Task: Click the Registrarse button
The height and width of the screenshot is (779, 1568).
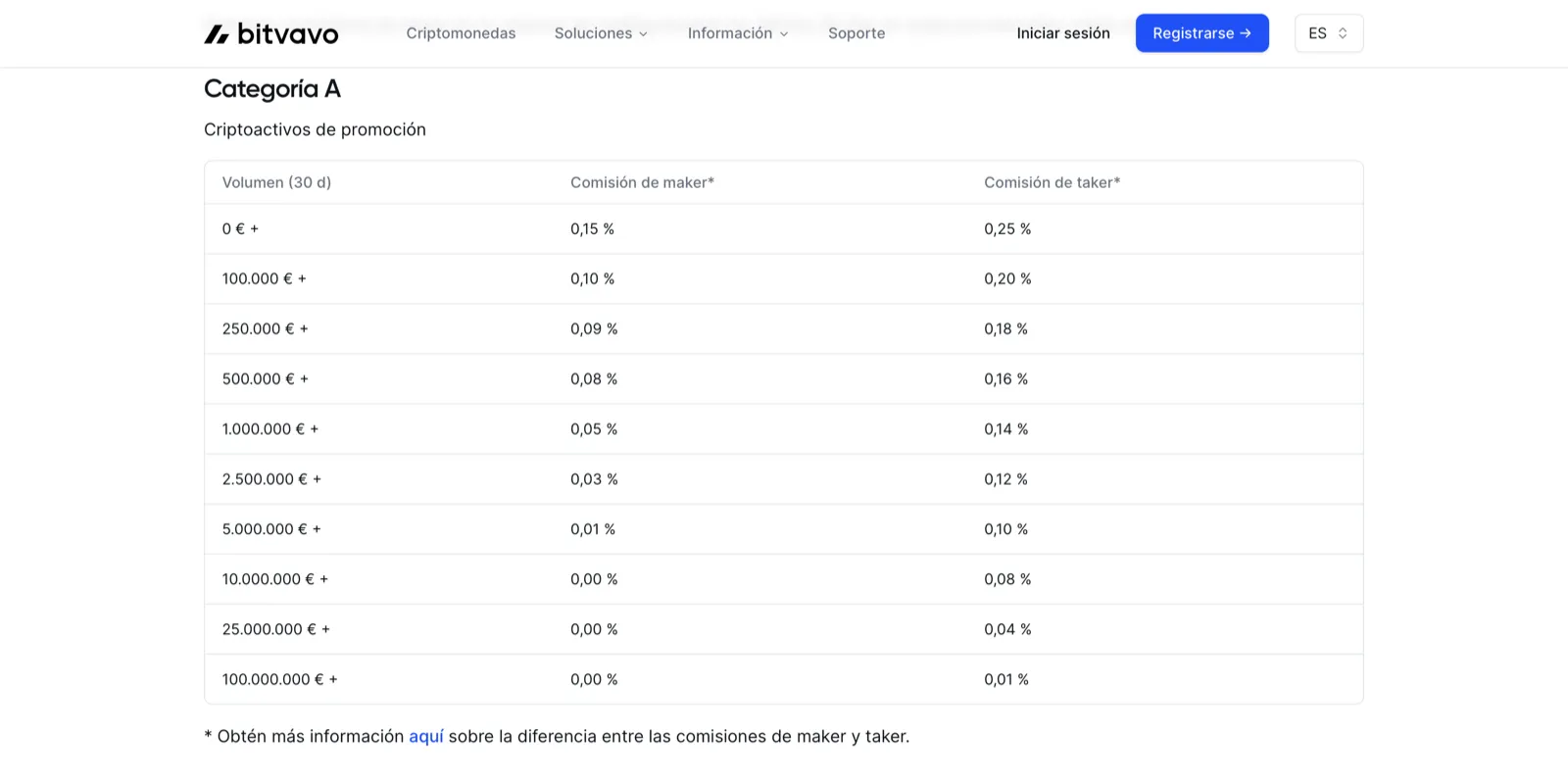Action: [1202, 33]
